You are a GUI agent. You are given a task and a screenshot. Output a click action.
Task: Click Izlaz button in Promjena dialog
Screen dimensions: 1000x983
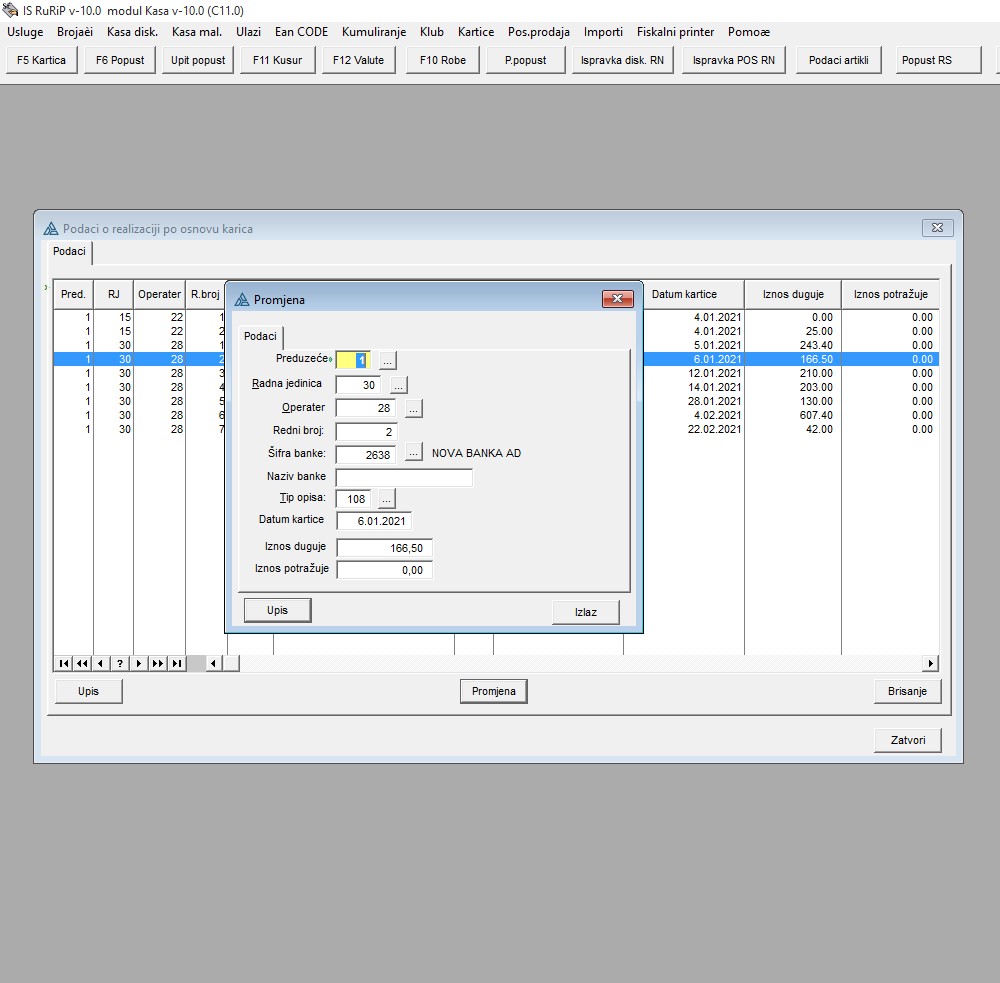(585, 612)
